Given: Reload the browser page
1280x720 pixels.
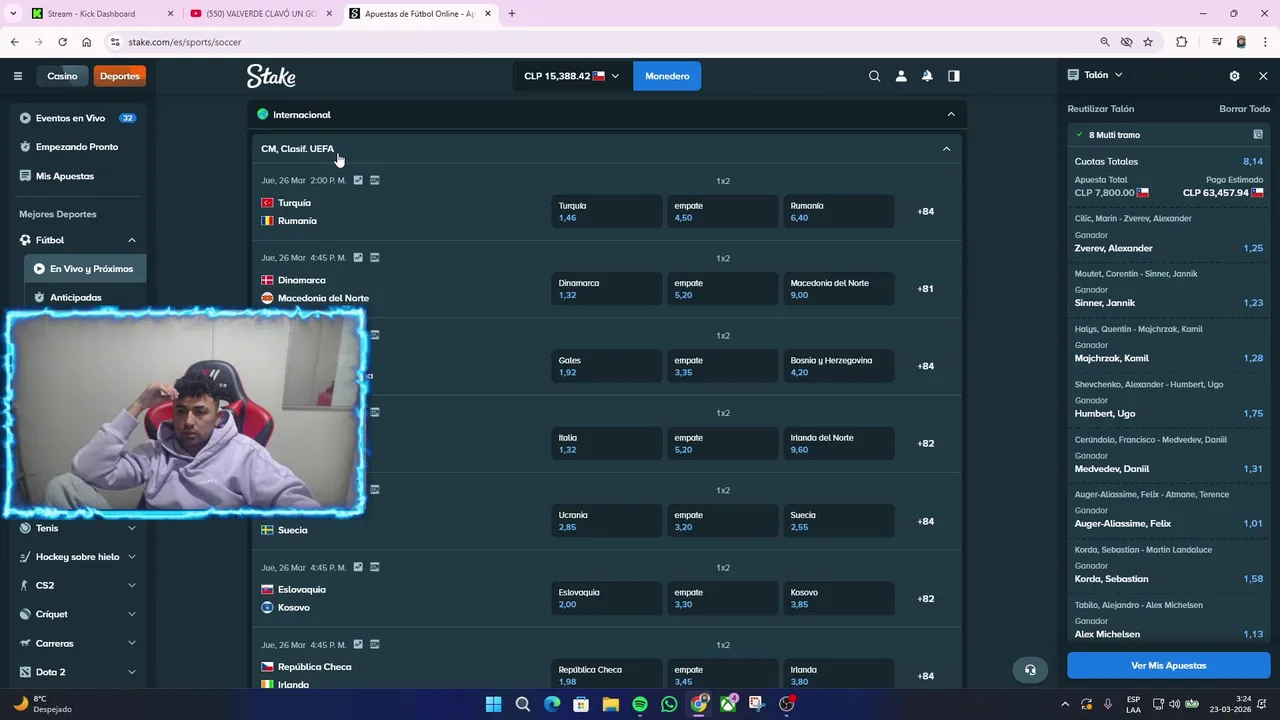Looking at the screenshot, I should [x=62, y=42].
